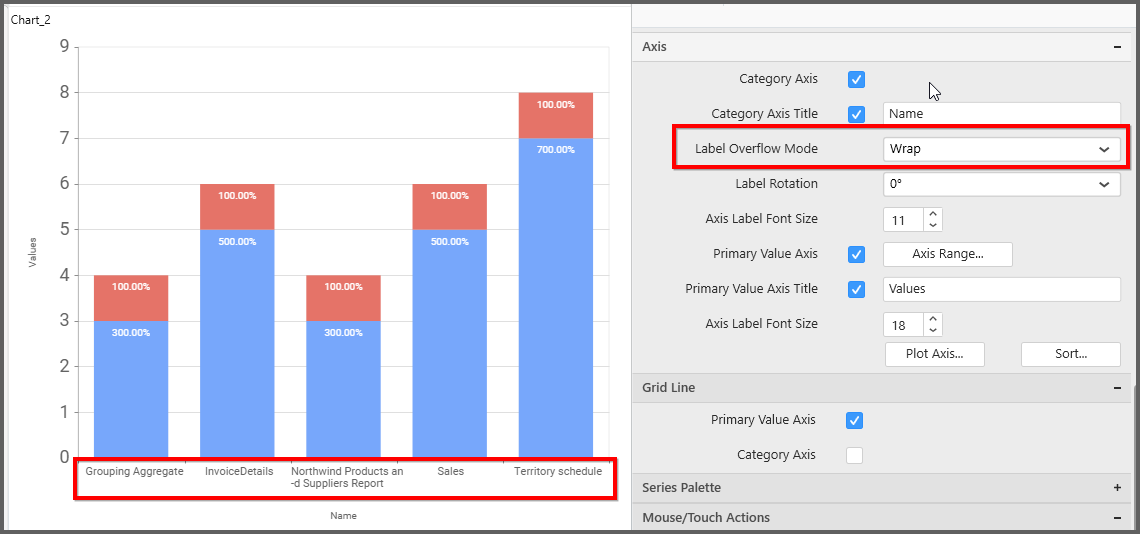Open the Sort dialog button
The image size is (1140, 534).
(1070, 354)
